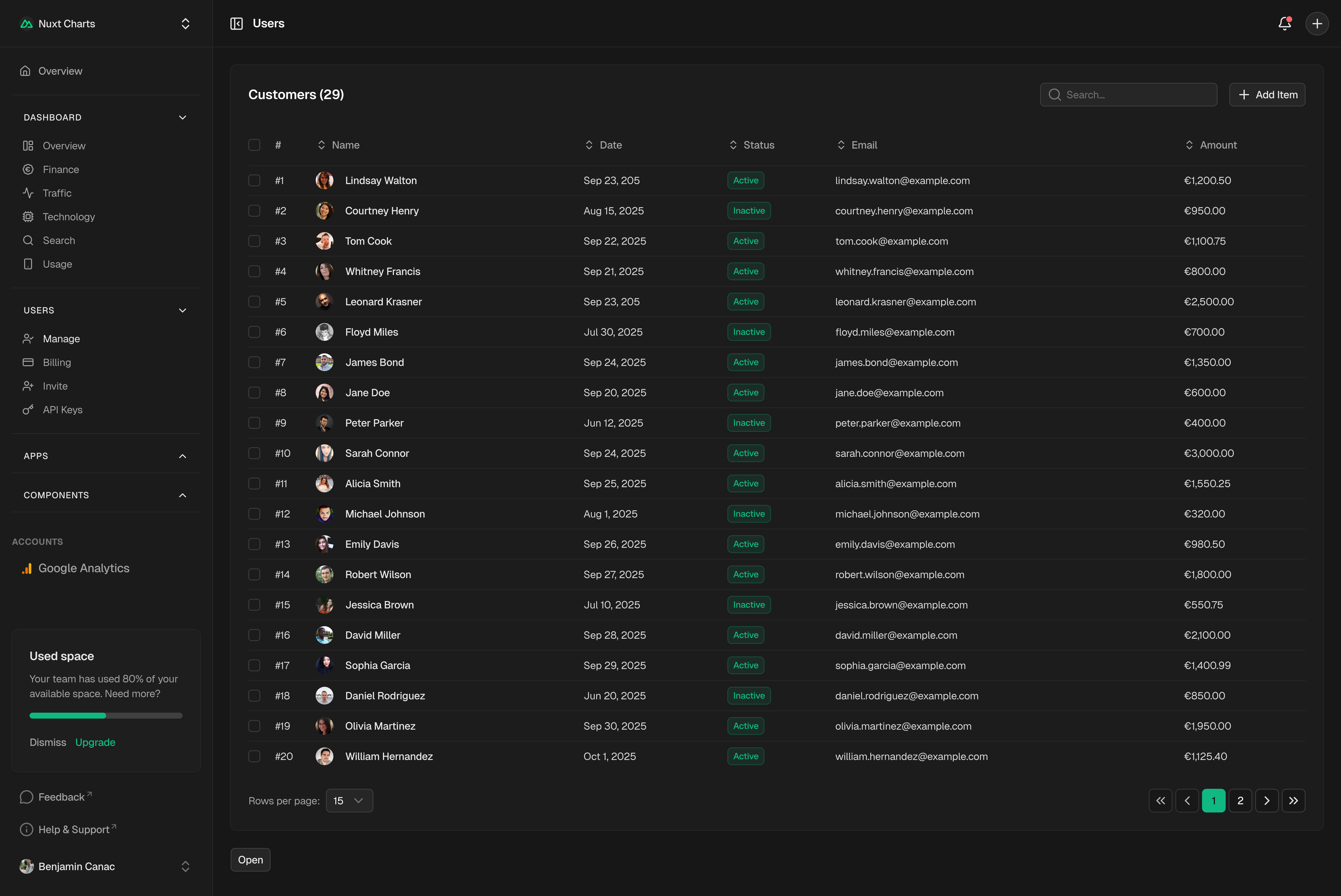Click the Add Item button
The width and height of the screenshot is (1341, 896).
point(1267,95)
